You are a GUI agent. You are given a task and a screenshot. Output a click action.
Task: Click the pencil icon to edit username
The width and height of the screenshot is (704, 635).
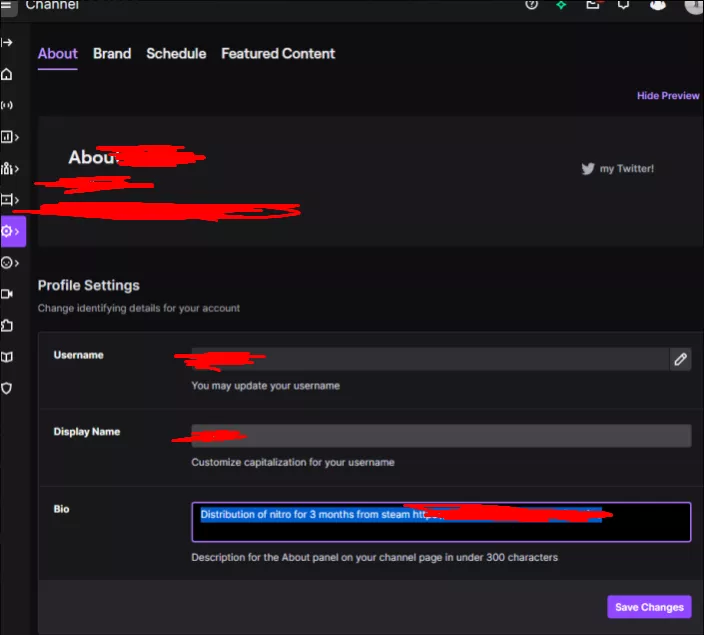click(x=680, y=359)
